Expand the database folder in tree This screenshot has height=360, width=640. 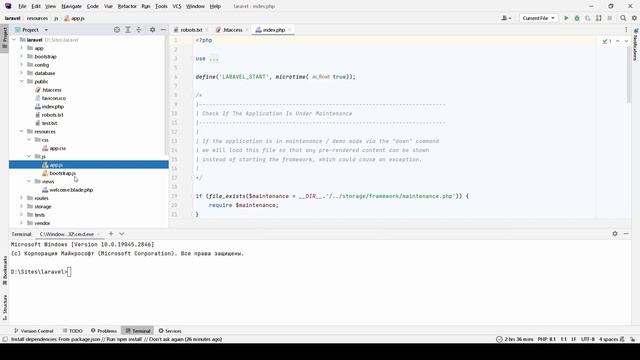coord(22,73)
